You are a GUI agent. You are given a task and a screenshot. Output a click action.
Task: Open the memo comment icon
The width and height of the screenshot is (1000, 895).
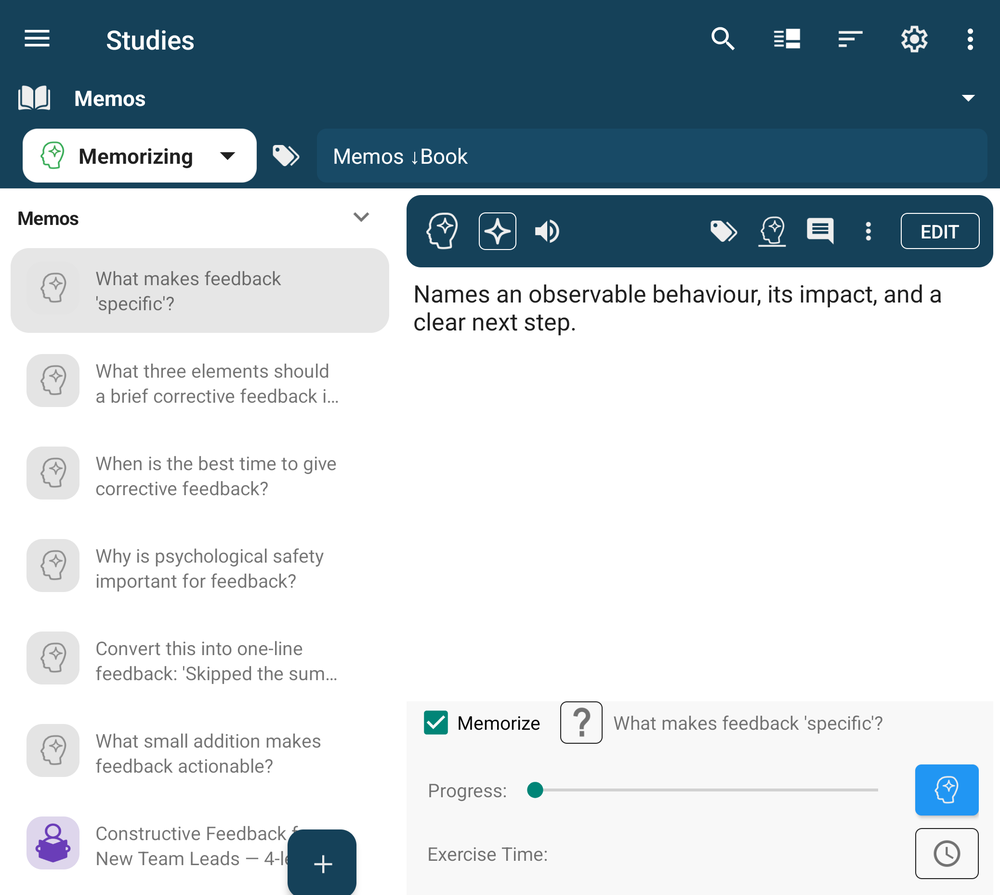tap(820, 231)
